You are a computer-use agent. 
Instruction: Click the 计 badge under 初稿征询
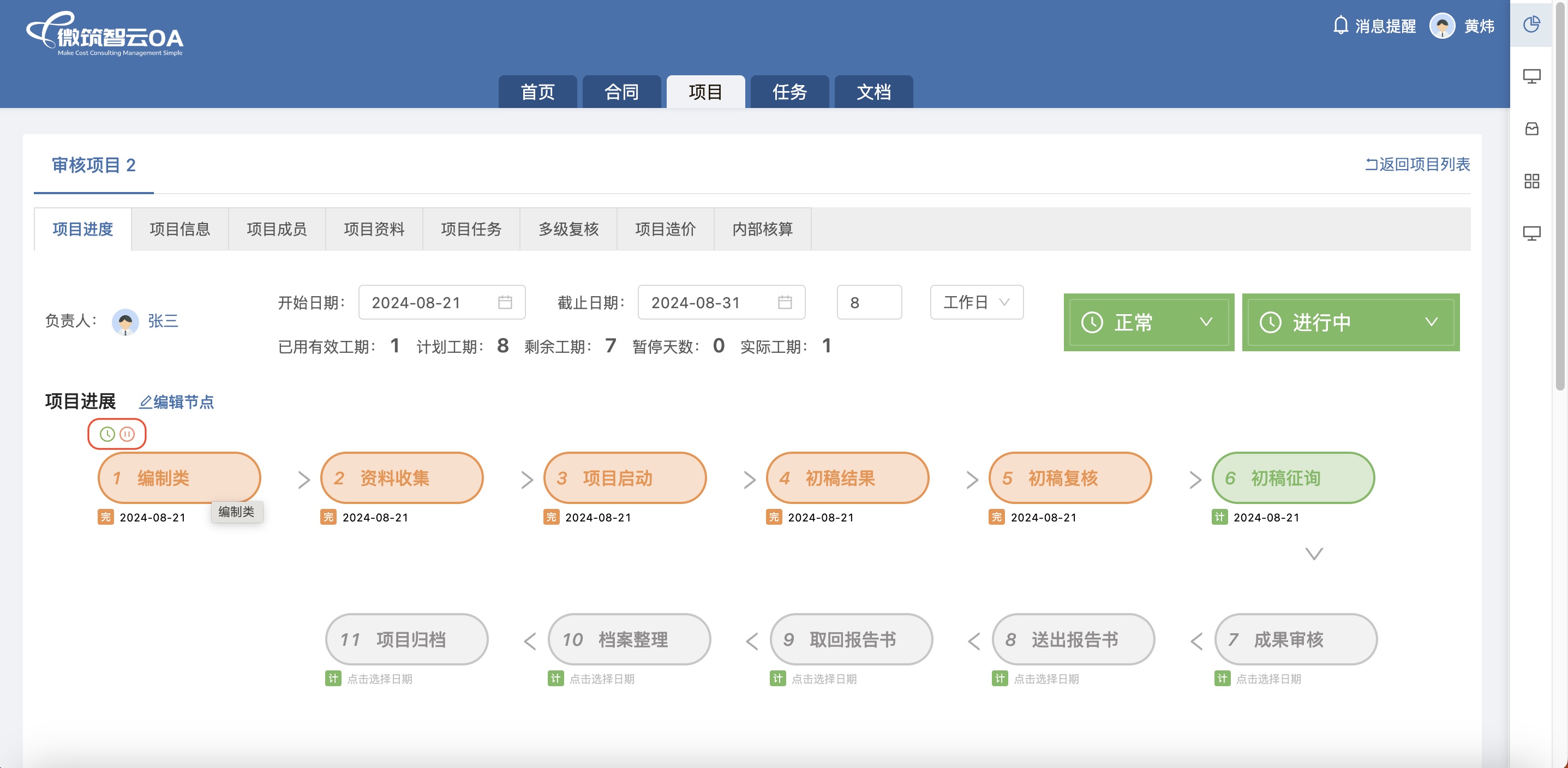coord(1220,517)
